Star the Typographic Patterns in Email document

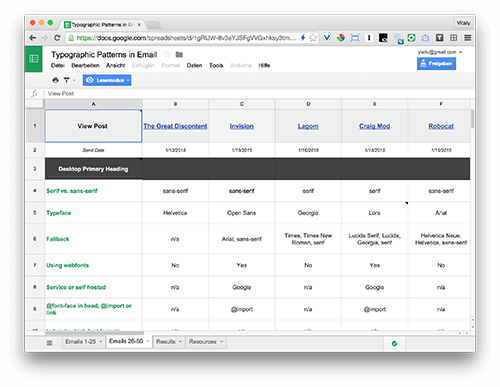click(x=167, y=54)
